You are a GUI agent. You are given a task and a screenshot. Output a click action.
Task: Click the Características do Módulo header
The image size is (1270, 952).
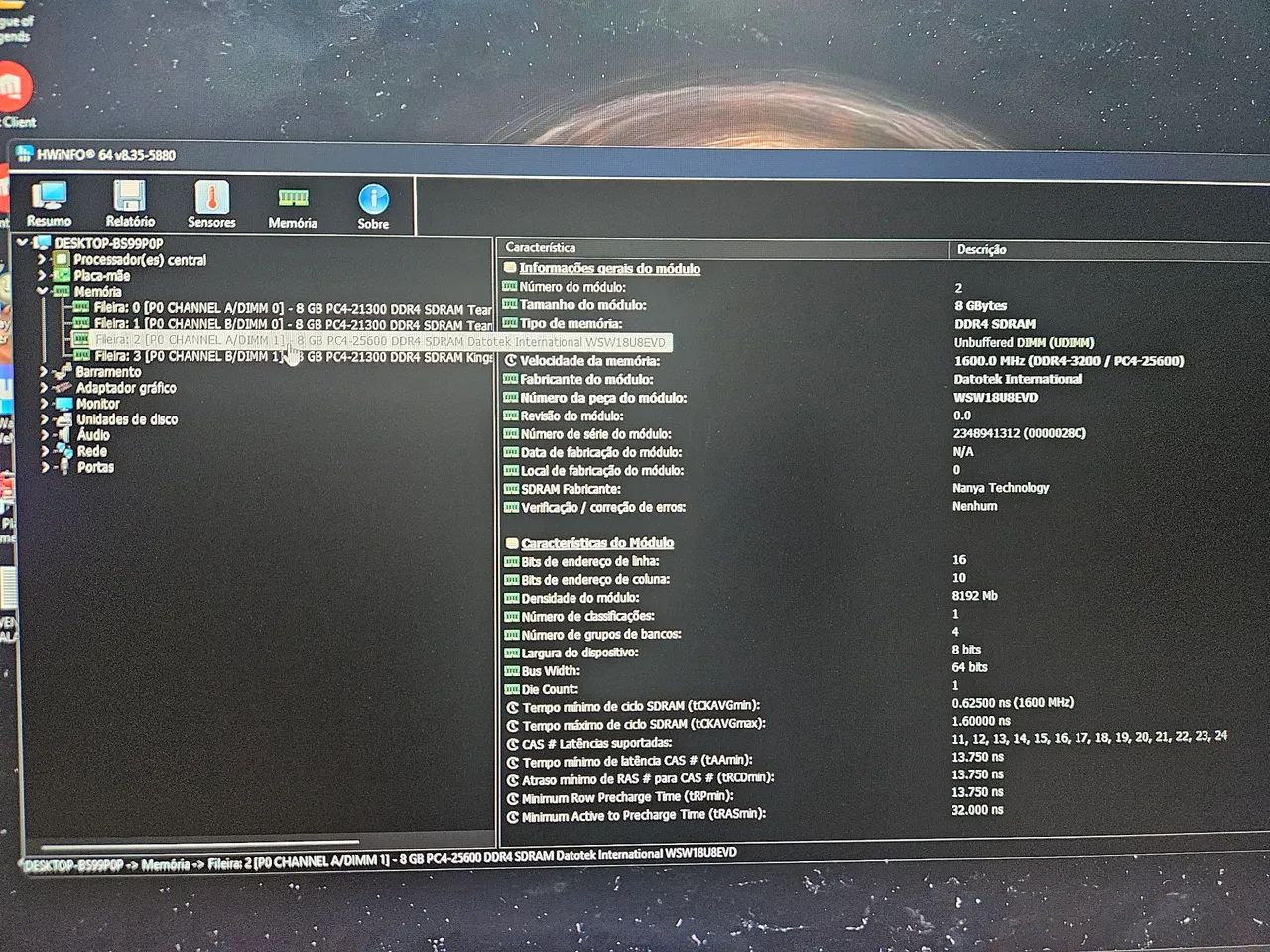(595, 542)
